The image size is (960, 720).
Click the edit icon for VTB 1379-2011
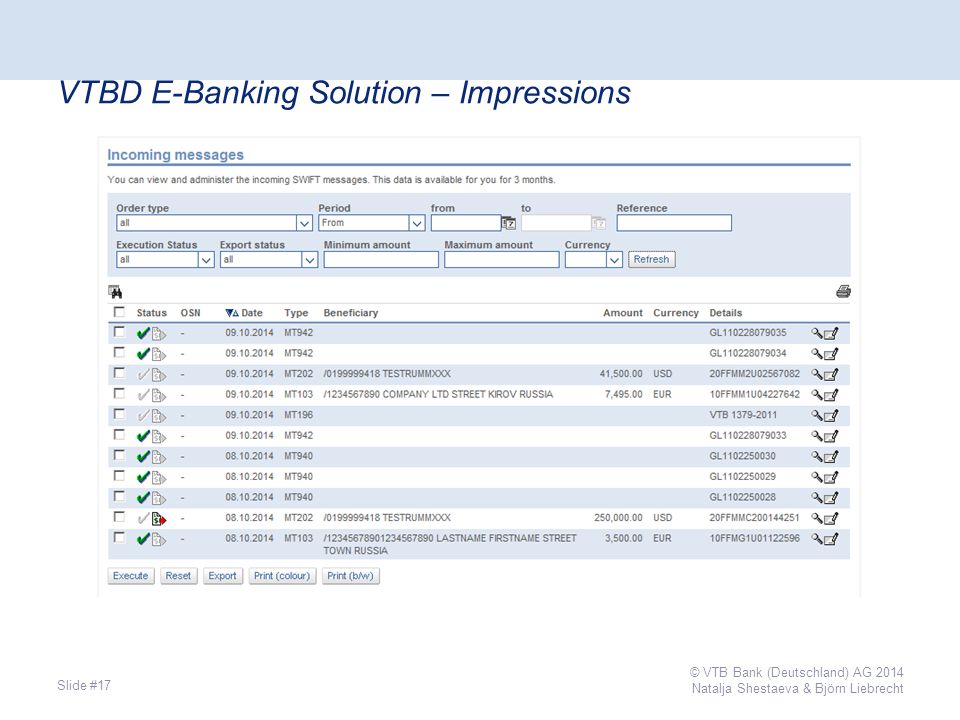831,416
